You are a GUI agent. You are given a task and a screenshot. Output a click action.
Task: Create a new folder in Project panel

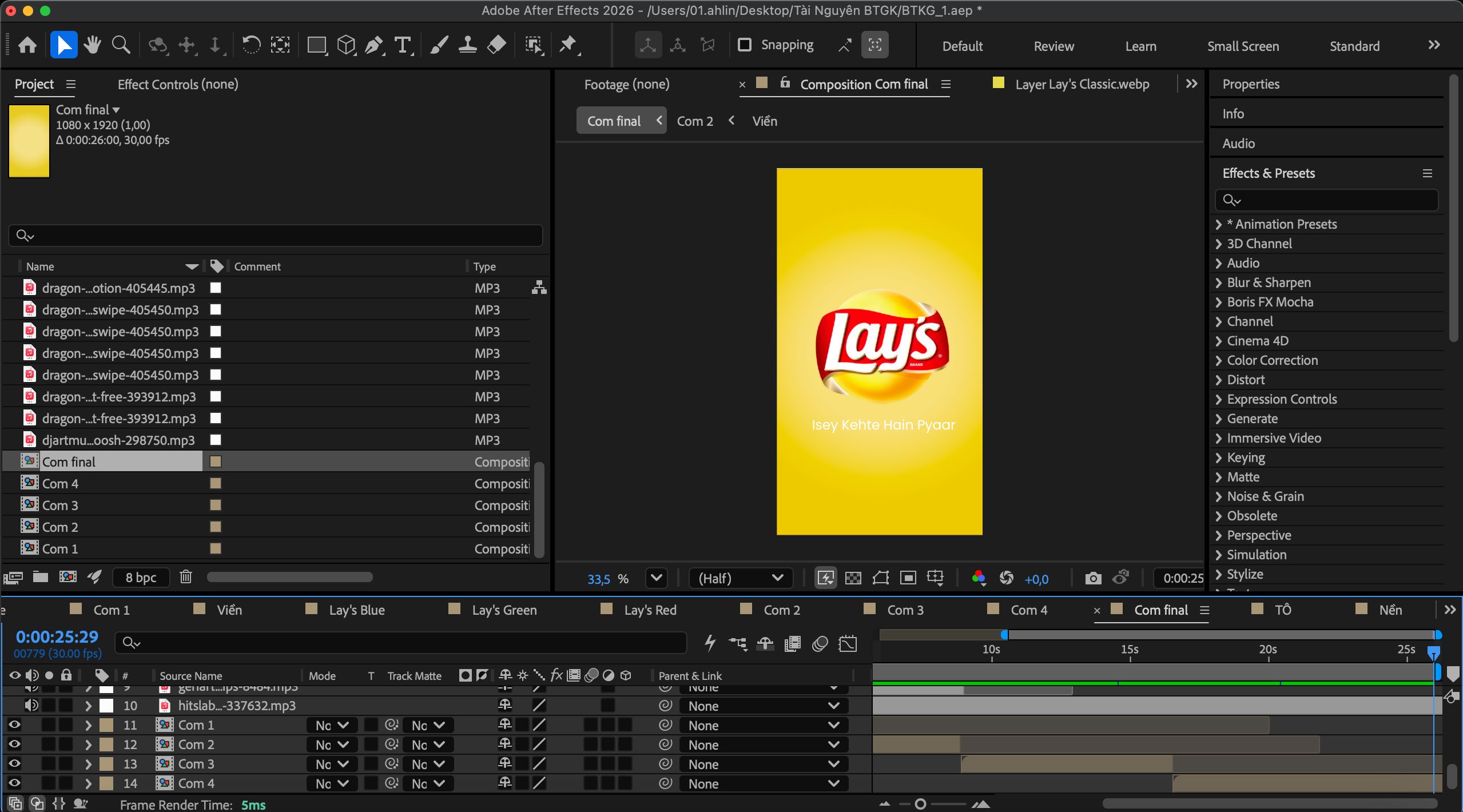40,577
